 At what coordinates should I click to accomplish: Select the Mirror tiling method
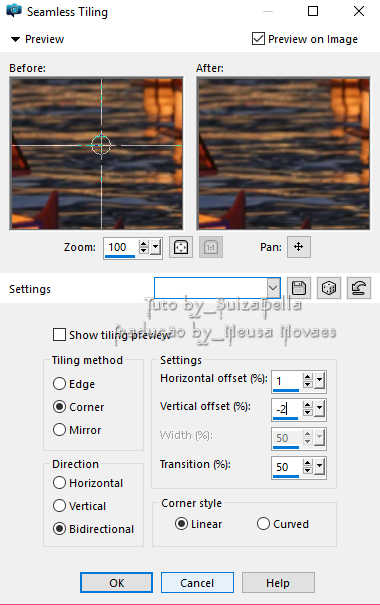[59, 429]
